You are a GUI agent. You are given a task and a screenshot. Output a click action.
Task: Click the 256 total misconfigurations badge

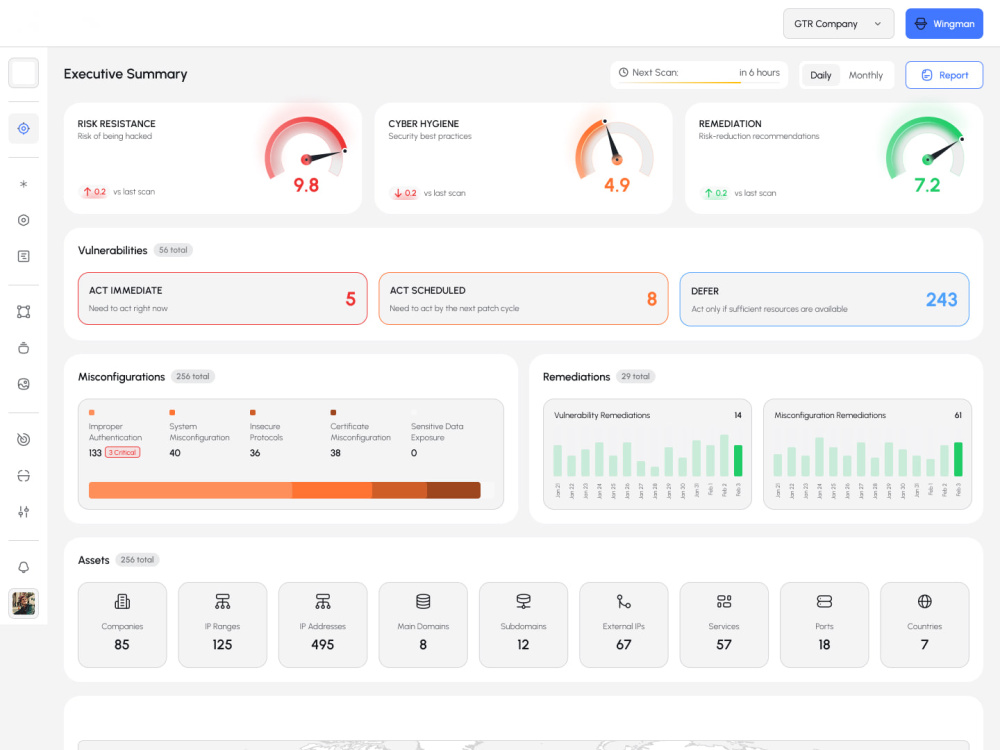click(x=193, y=376)
